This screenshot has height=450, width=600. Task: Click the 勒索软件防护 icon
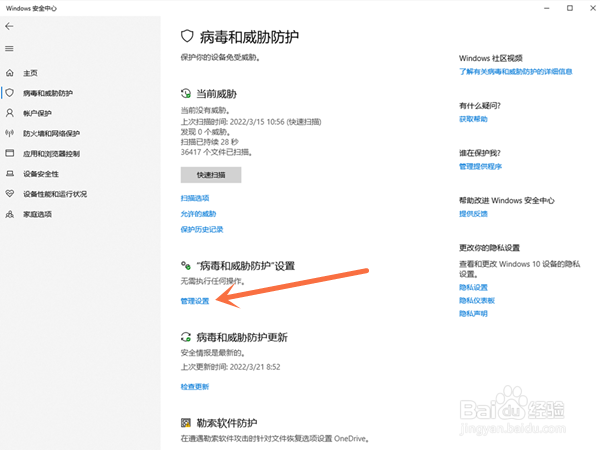[186, 423]
